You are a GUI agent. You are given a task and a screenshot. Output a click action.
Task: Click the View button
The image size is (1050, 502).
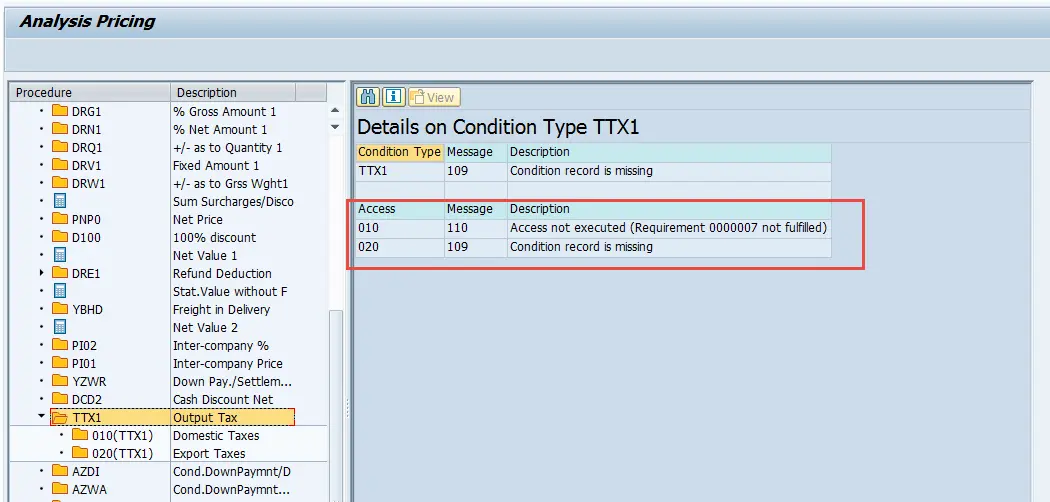pyautogui.click(x=435, y=97)
